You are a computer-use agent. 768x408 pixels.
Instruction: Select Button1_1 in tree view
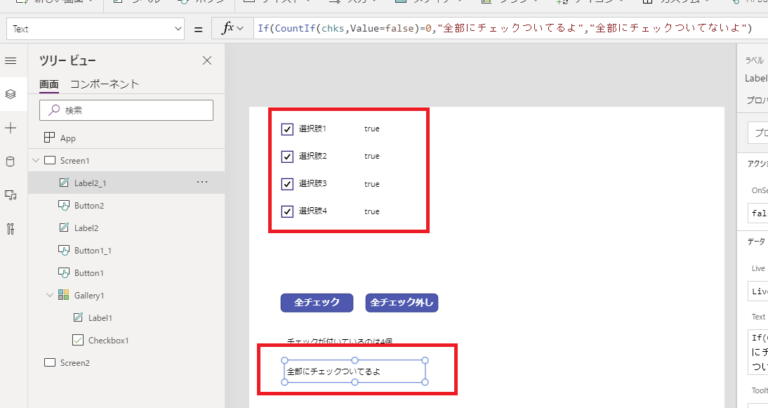126,250
